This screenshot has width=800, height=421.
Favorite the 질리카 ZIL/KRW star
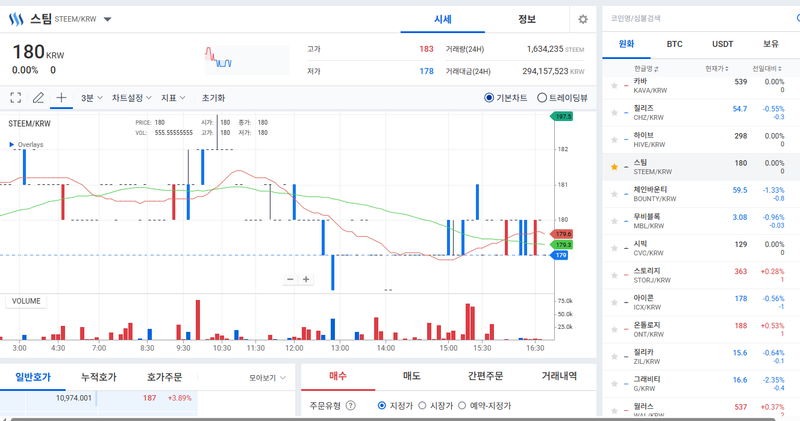click(x=614, y=357)
